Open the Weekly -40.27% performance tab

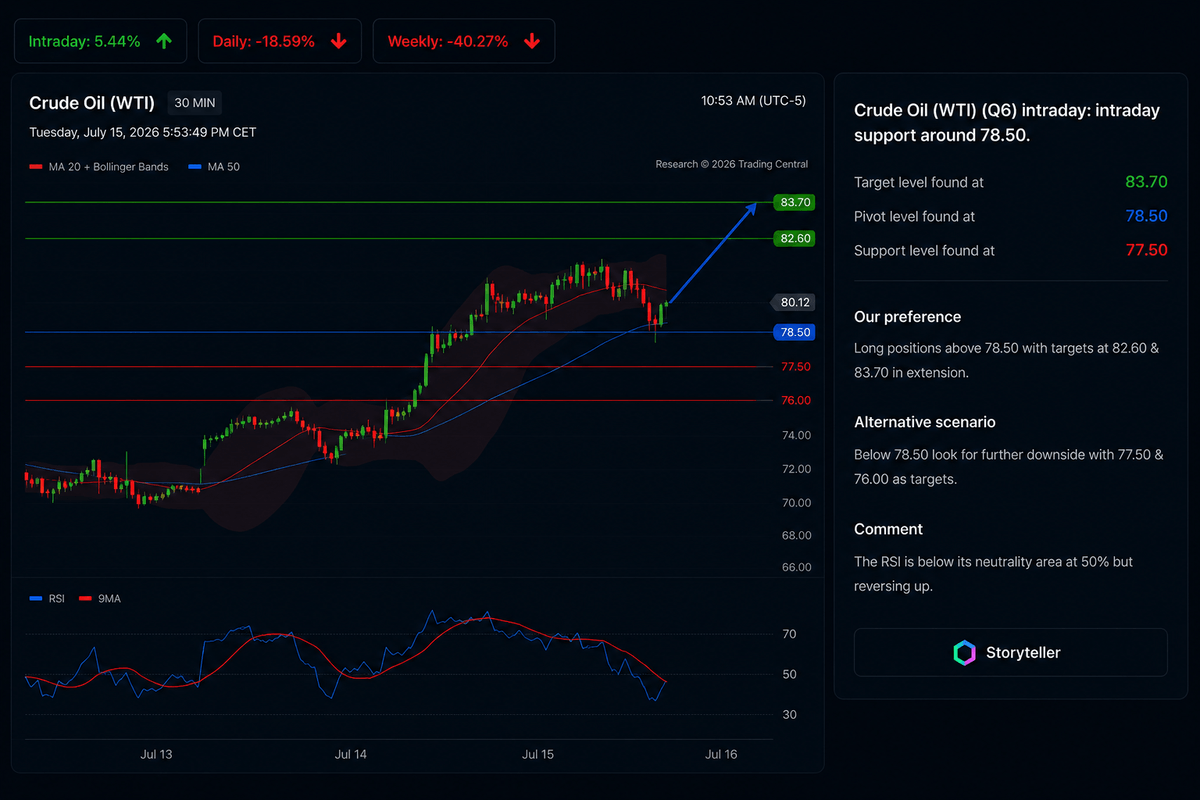464,41
